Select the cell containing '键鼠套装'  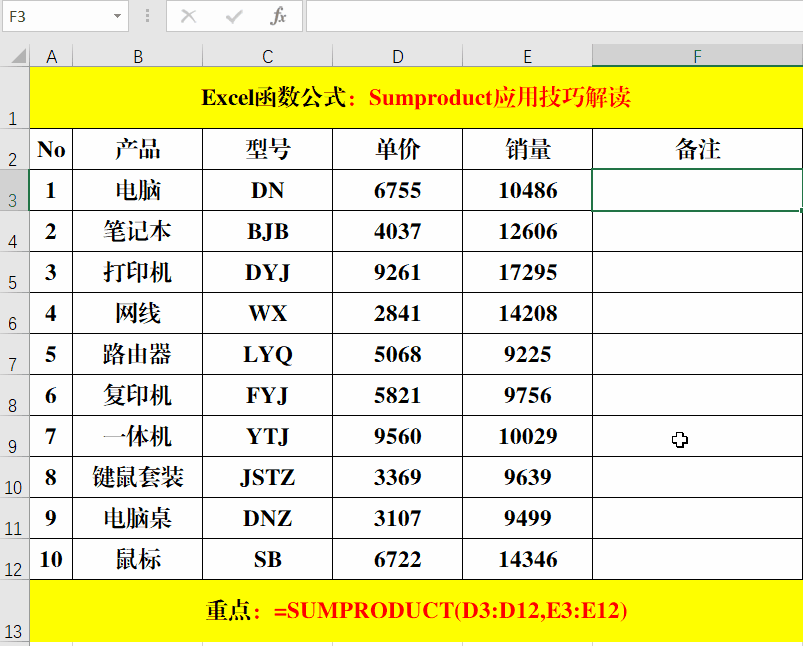tap(138, 477)
